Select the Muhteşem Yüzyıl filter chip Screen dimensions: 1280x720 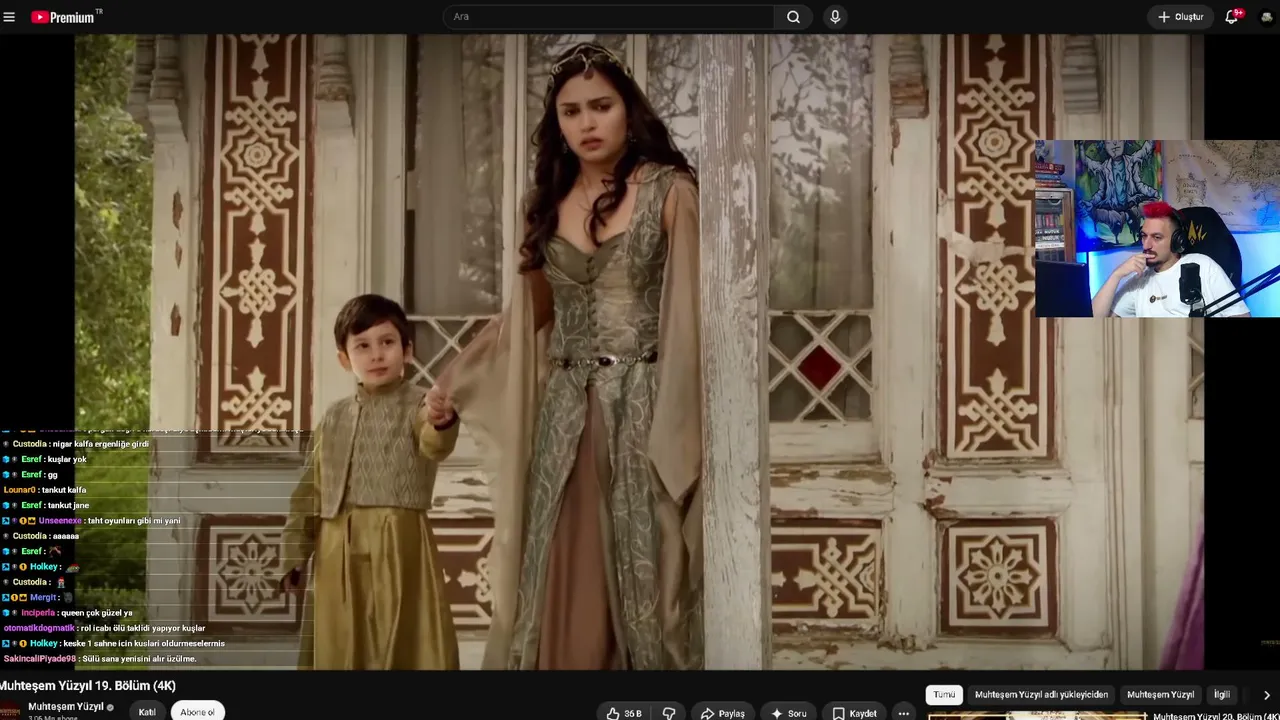click(1160, 695)
